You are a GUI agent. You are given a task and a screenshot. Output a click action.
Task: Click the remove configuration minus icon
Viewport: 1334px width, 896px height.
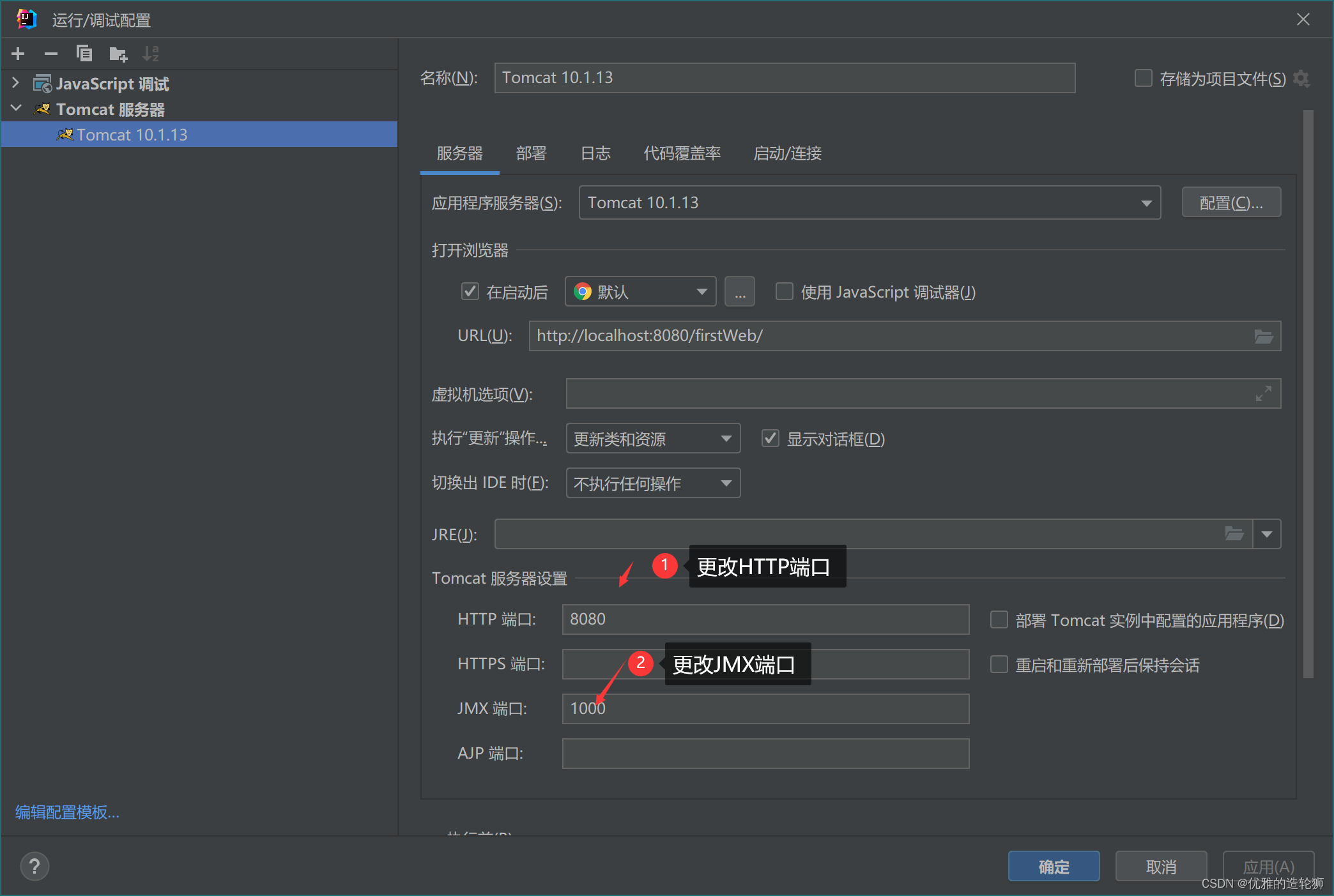click(x=51, y=54)
